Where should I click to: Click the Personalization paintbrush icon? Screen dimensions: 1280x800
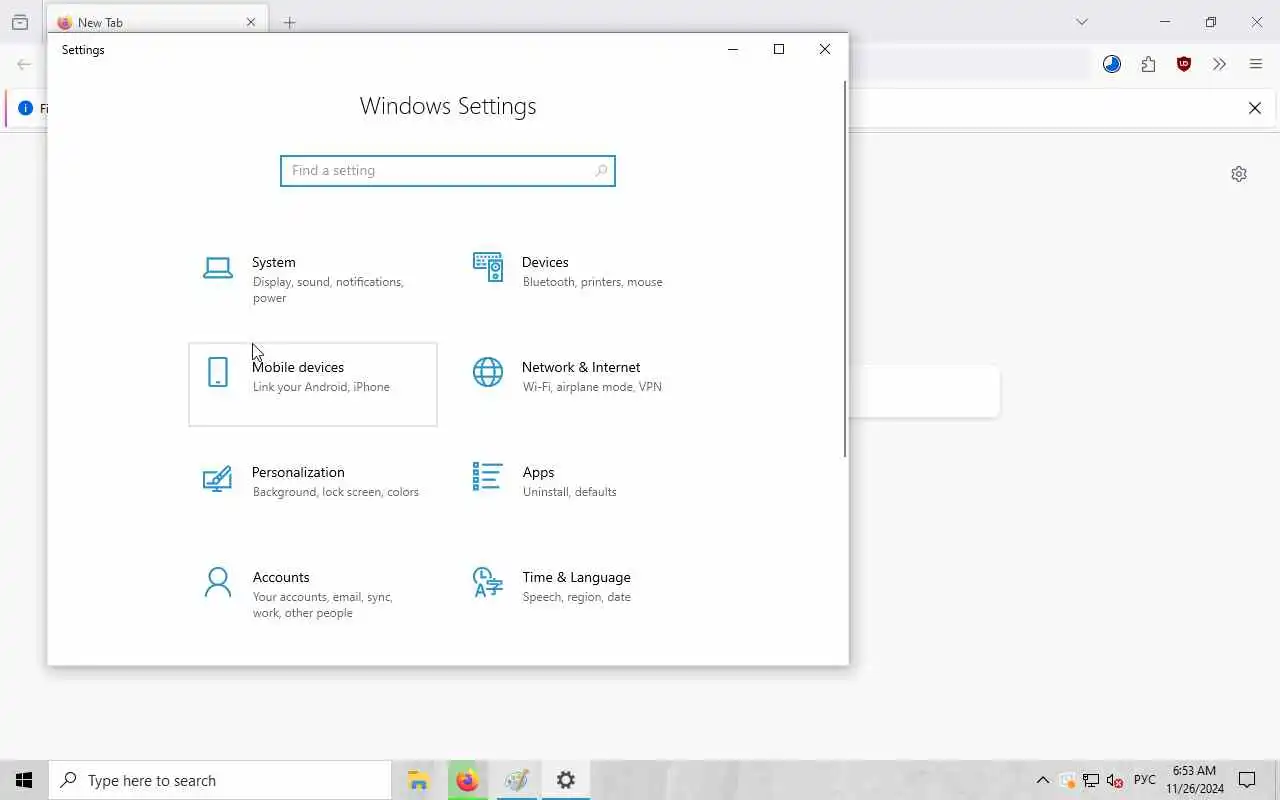217,479
